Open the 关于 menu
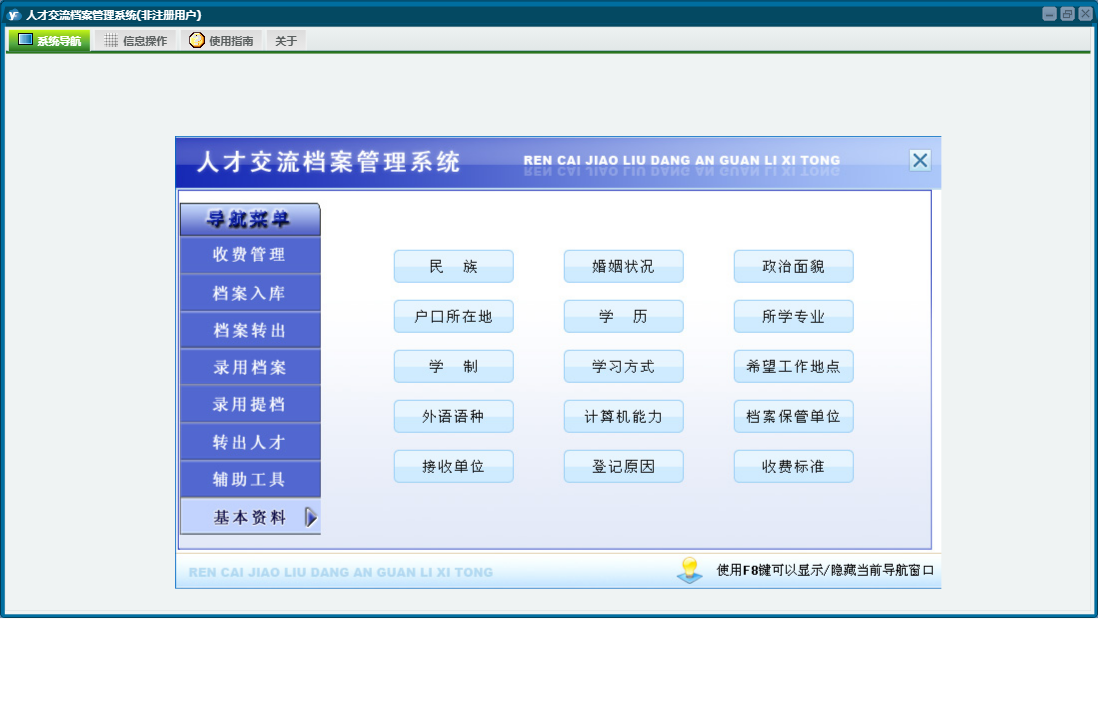The image size is (1098, 716). coord(286,40)
